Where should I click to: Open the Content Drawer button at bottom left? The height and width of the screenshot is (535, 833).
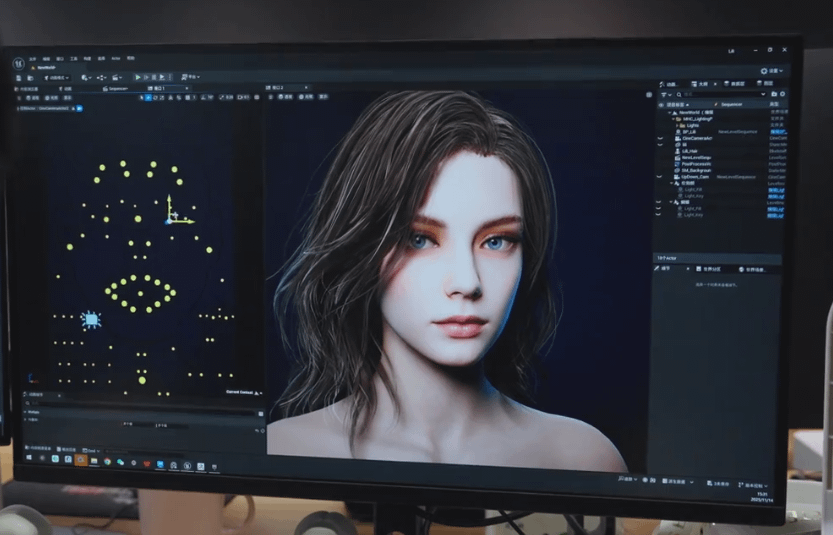[38, 448]
